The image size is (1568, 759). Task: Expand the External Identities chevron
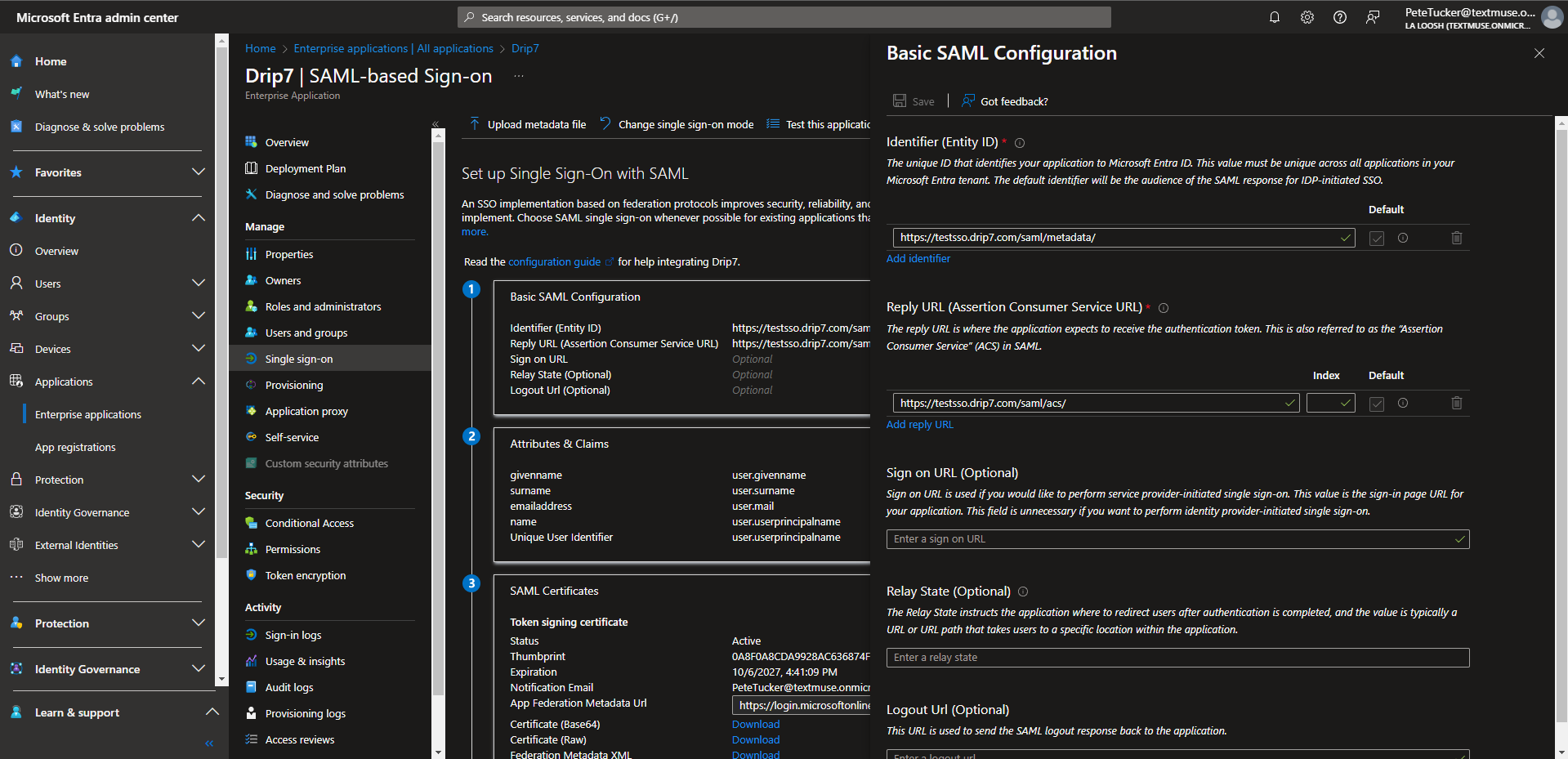(199, 544)
